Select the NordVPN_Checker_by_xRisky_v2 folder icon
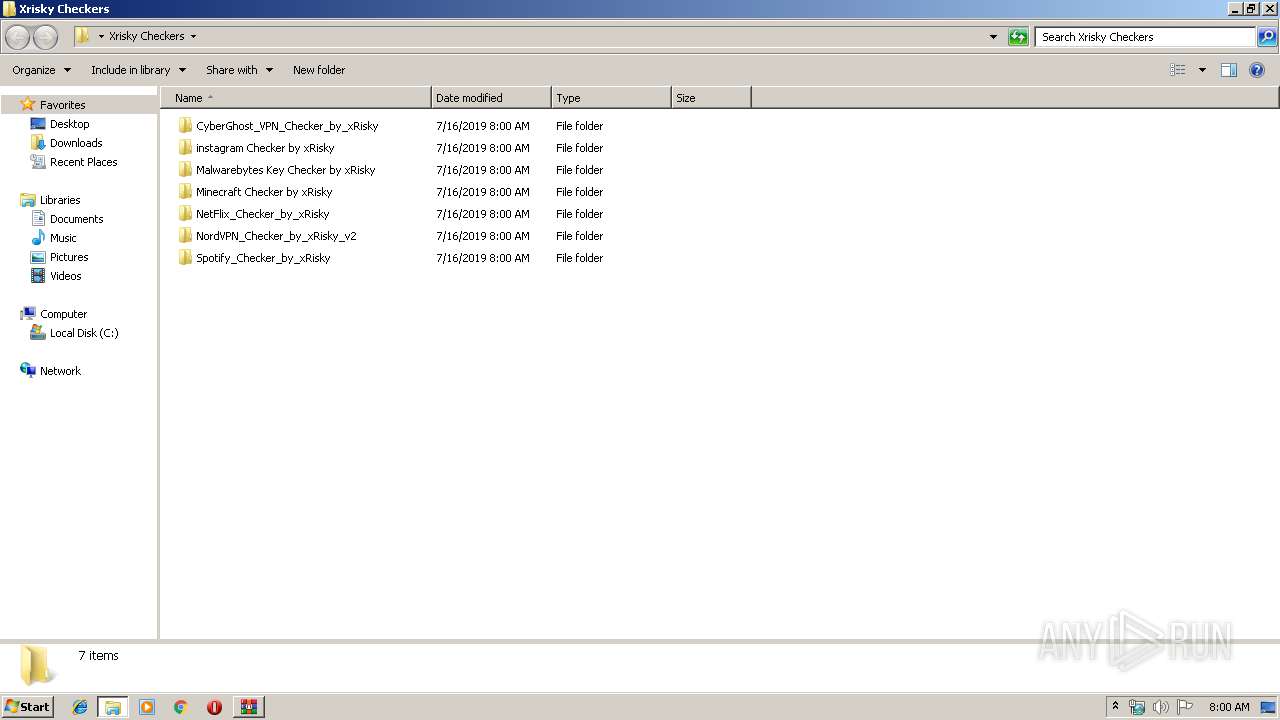The height and width of the screenshot is (720, 1280). point(185,236)
